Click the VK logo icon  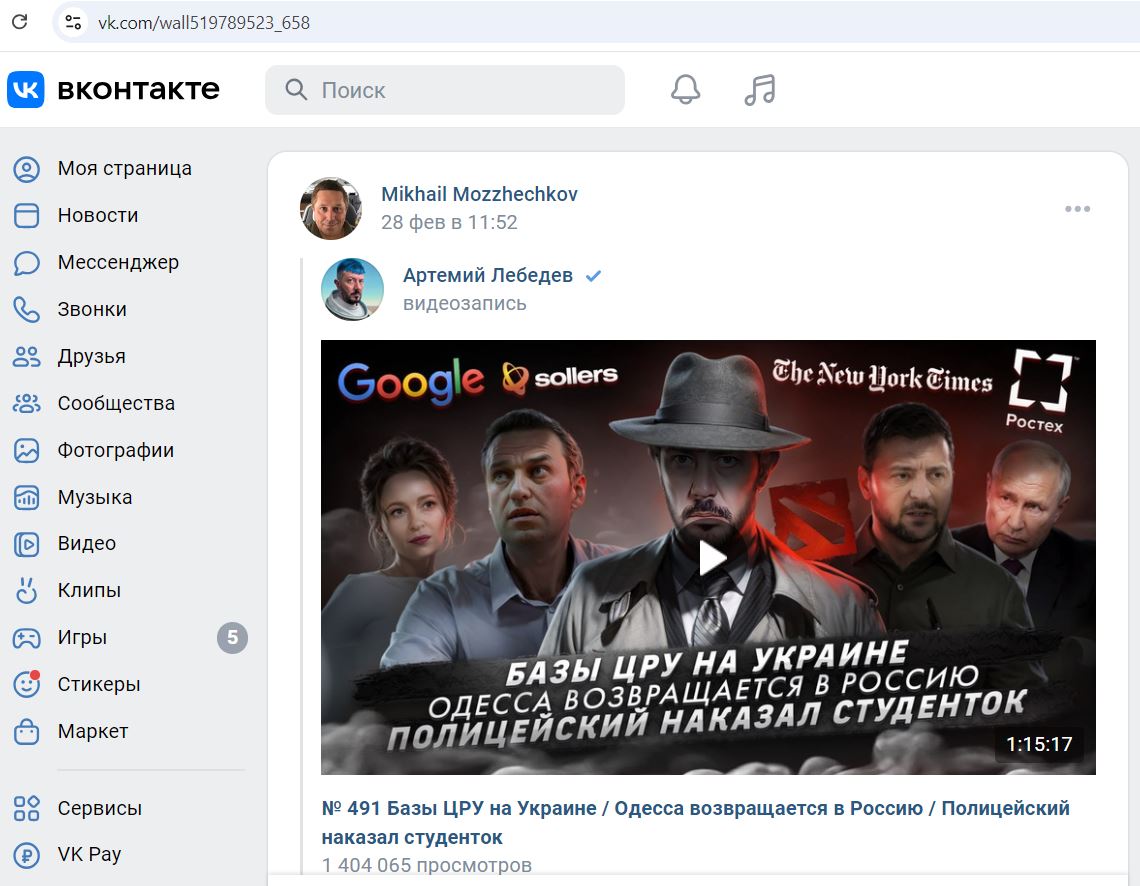pyautogui.click(x=26, y=89)
